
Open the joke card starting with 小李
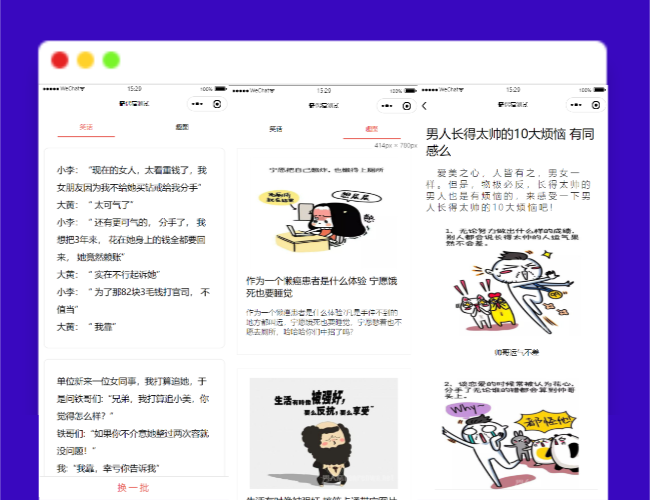coord(134,248)
